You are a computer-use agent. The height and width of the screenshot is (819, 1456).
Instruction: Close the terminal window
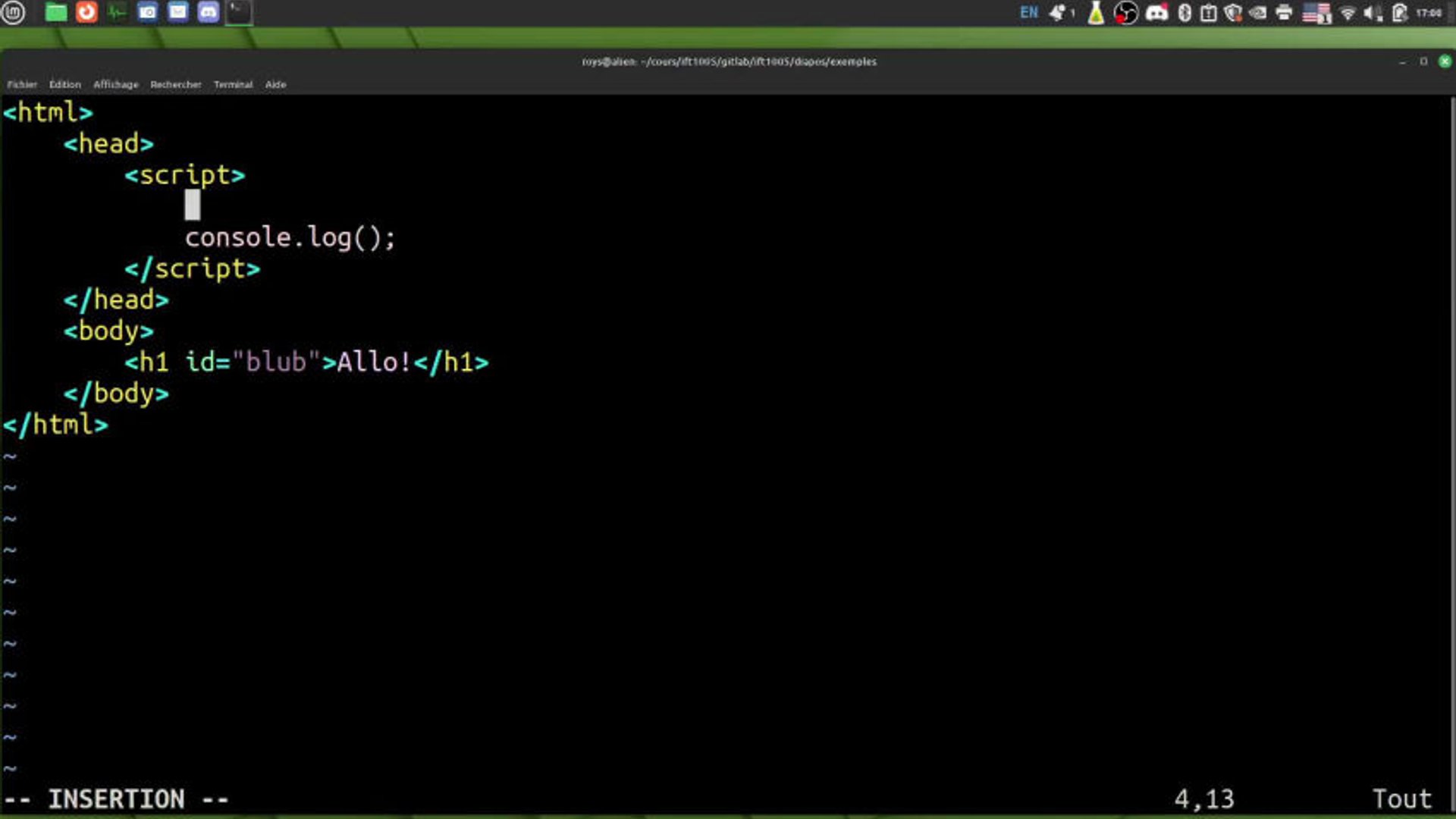[1445, 61]
